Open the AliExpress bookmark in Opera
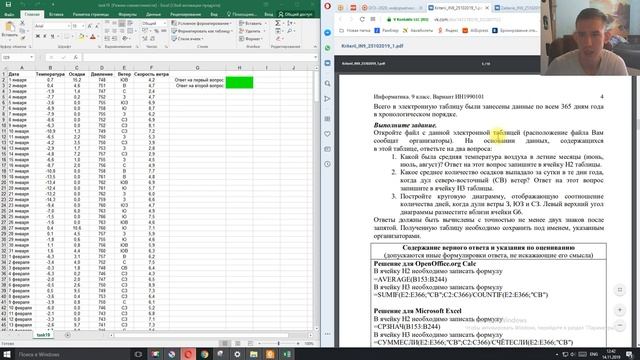Viewport: 640px width, 360px height. [x=475, y=31]
